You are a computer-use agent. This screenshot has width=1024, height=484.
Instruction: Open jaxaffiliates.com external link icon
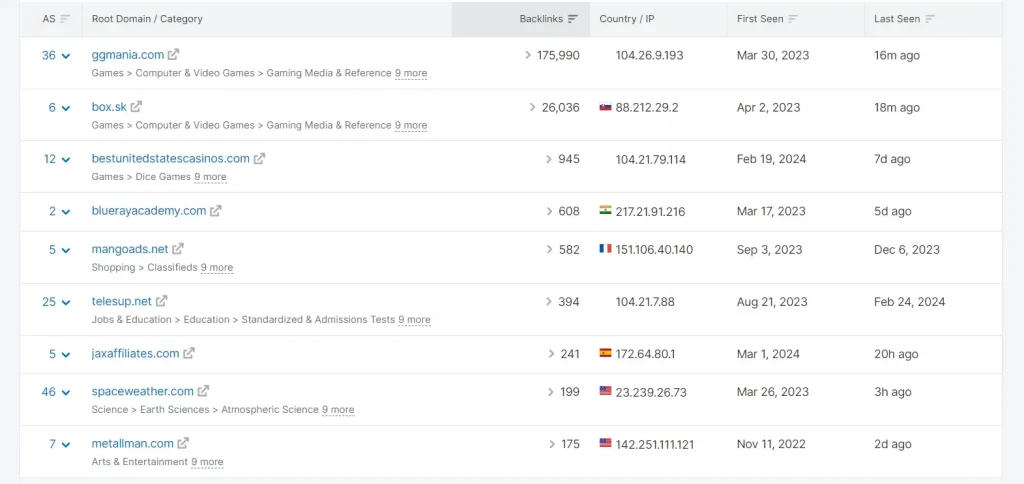pos(189,354)
